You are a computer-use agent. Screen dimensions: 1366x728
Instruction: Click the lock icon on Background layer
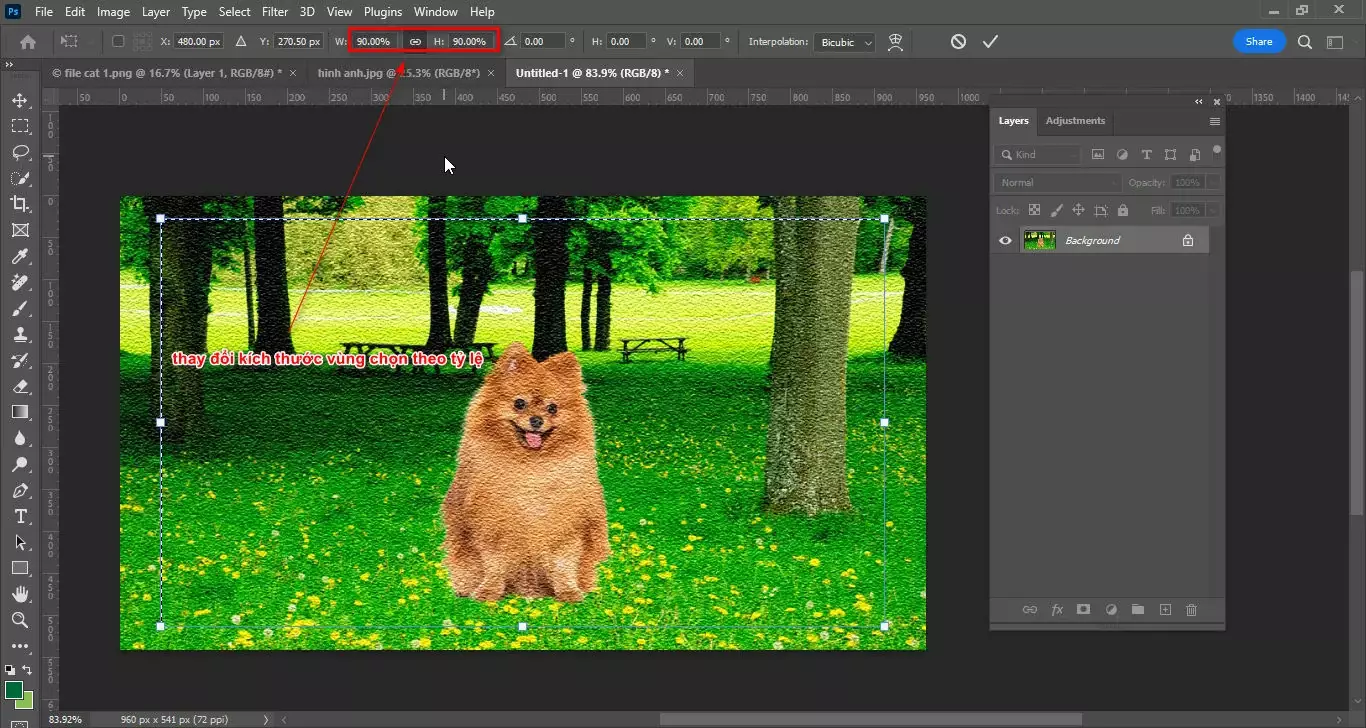click(1188, 239)
